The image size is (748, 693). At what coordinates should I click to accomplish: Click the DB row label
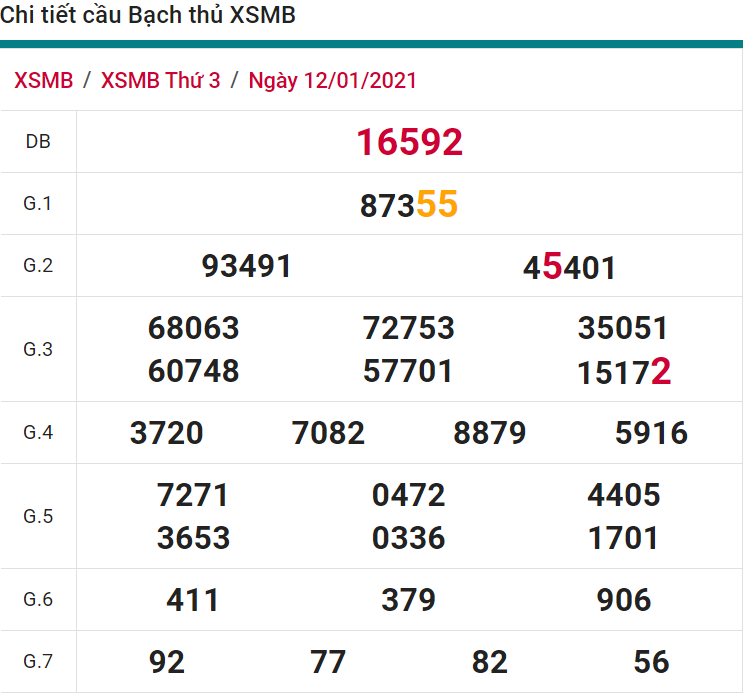[x=38, y=142]
